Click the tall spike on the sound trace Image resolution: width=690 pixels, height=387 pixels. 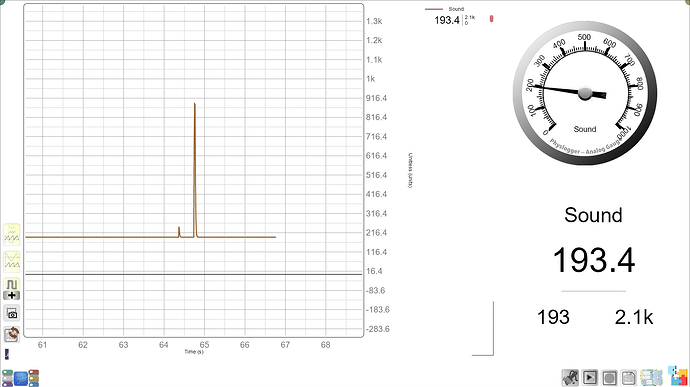click(x=195, y=170)
